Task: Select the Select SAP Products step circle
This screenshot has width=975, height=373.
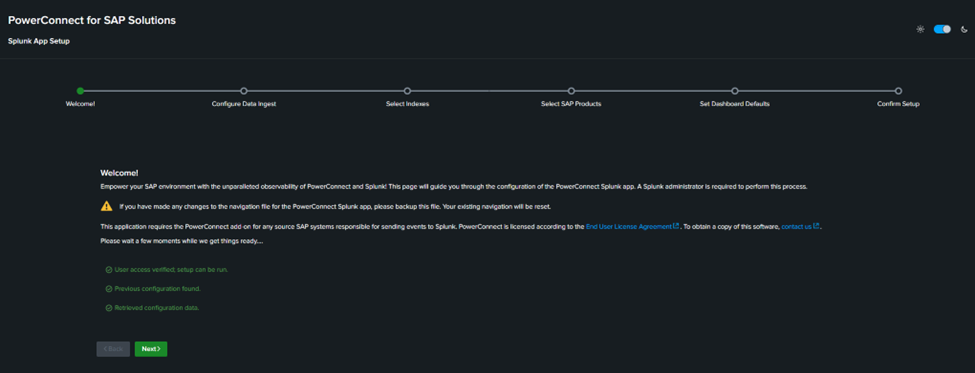Action: point(571,91)
